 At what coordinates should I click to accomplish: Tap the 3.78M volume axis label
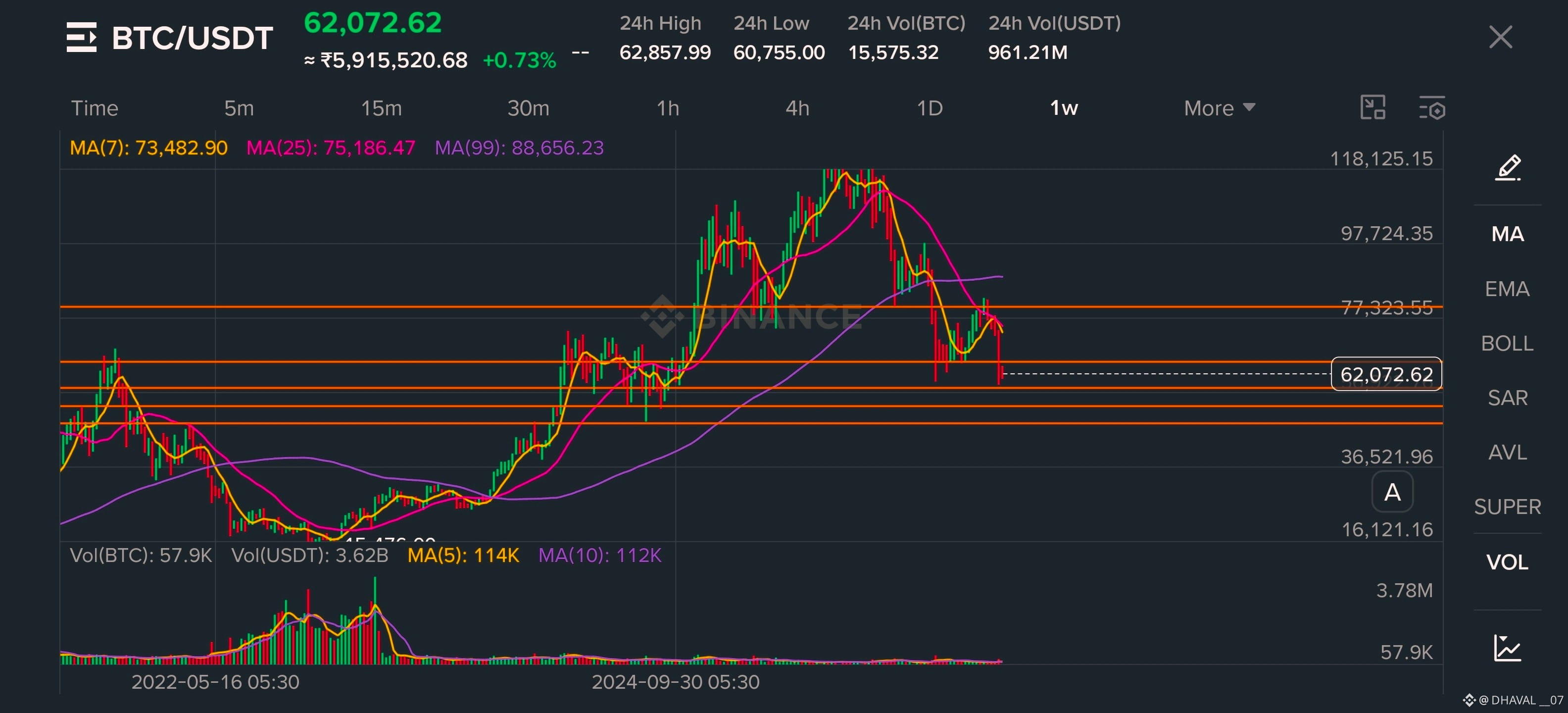point(1404,591)
